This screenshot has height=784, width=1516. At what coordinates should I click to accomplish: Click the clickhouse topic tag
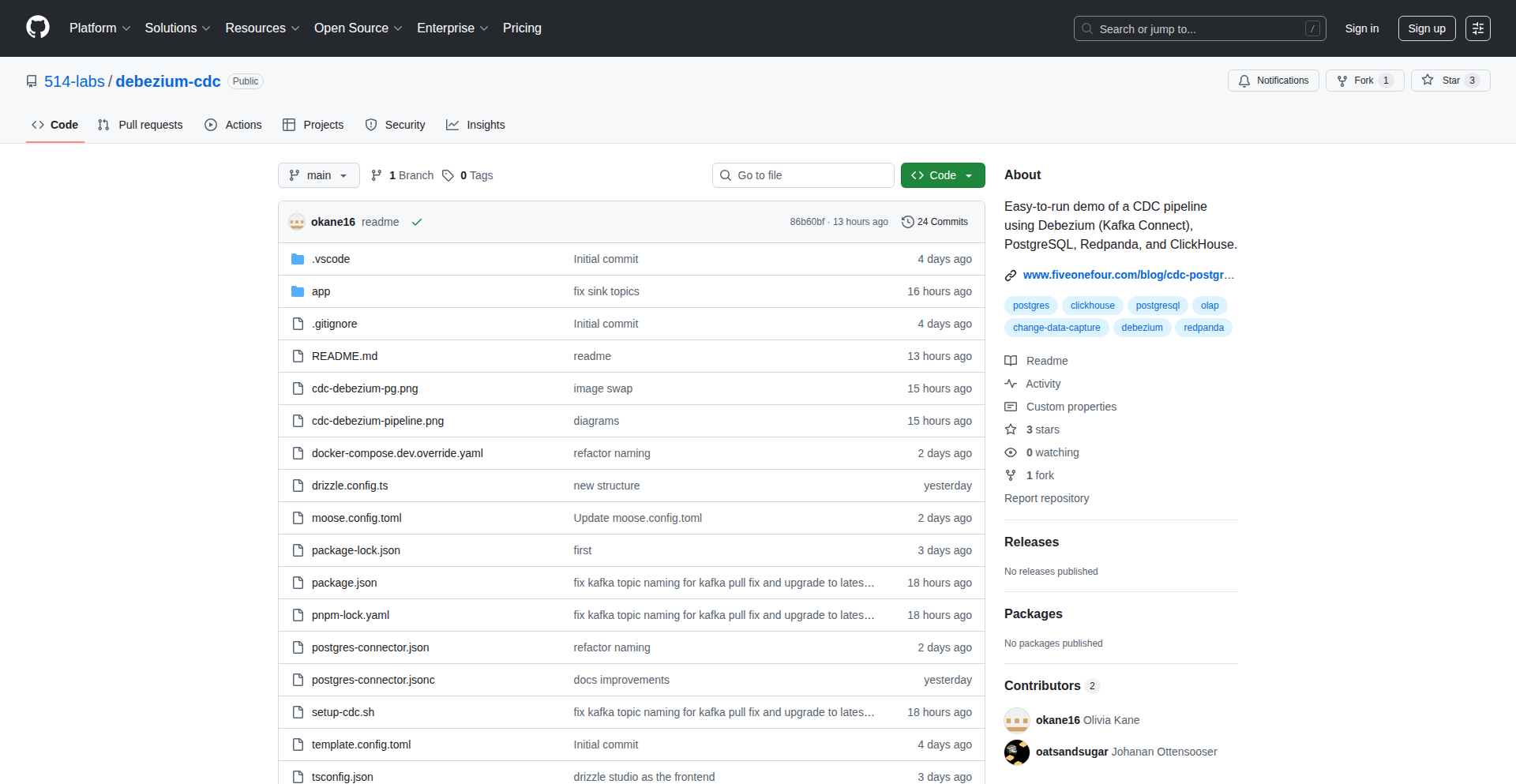pyautogui.click(x=1092, y=306)
